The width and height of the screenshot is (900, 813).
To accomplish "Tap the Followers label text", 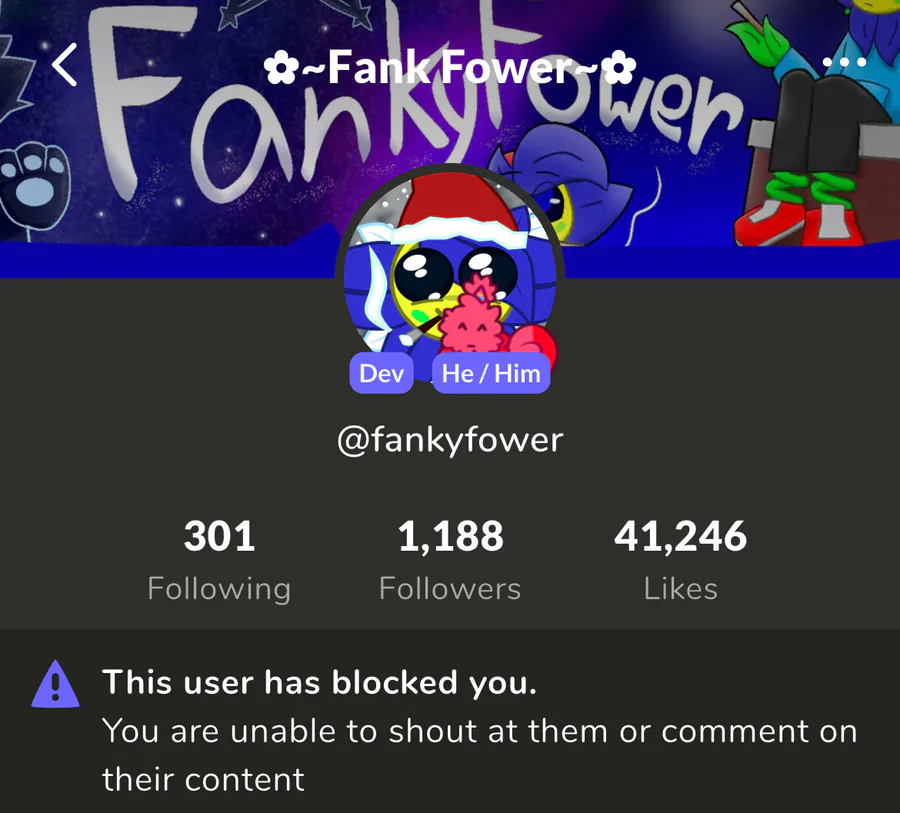I will pyautogui.click(x=450, y=589).
